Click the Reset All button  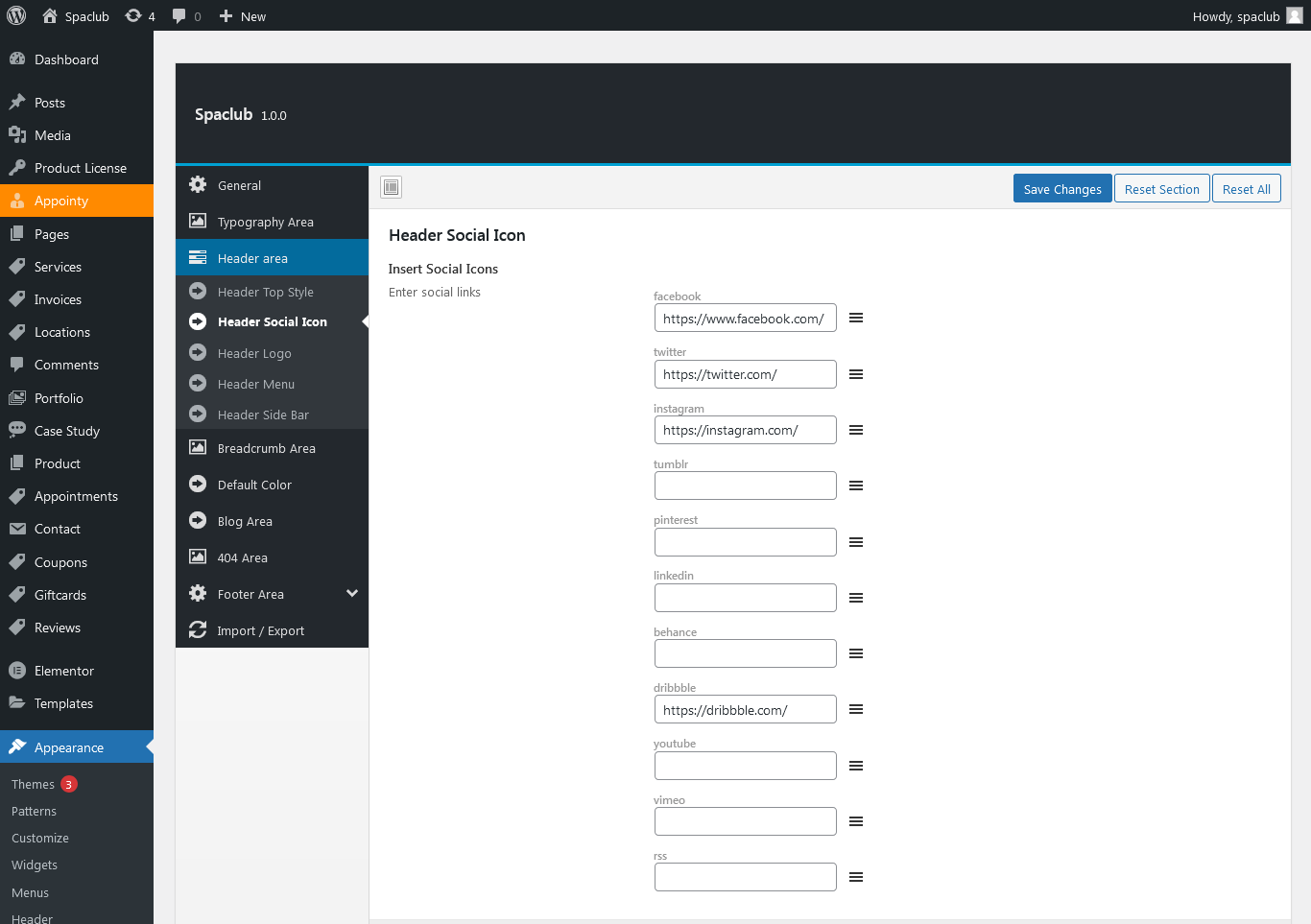(x=1246, y=188)
